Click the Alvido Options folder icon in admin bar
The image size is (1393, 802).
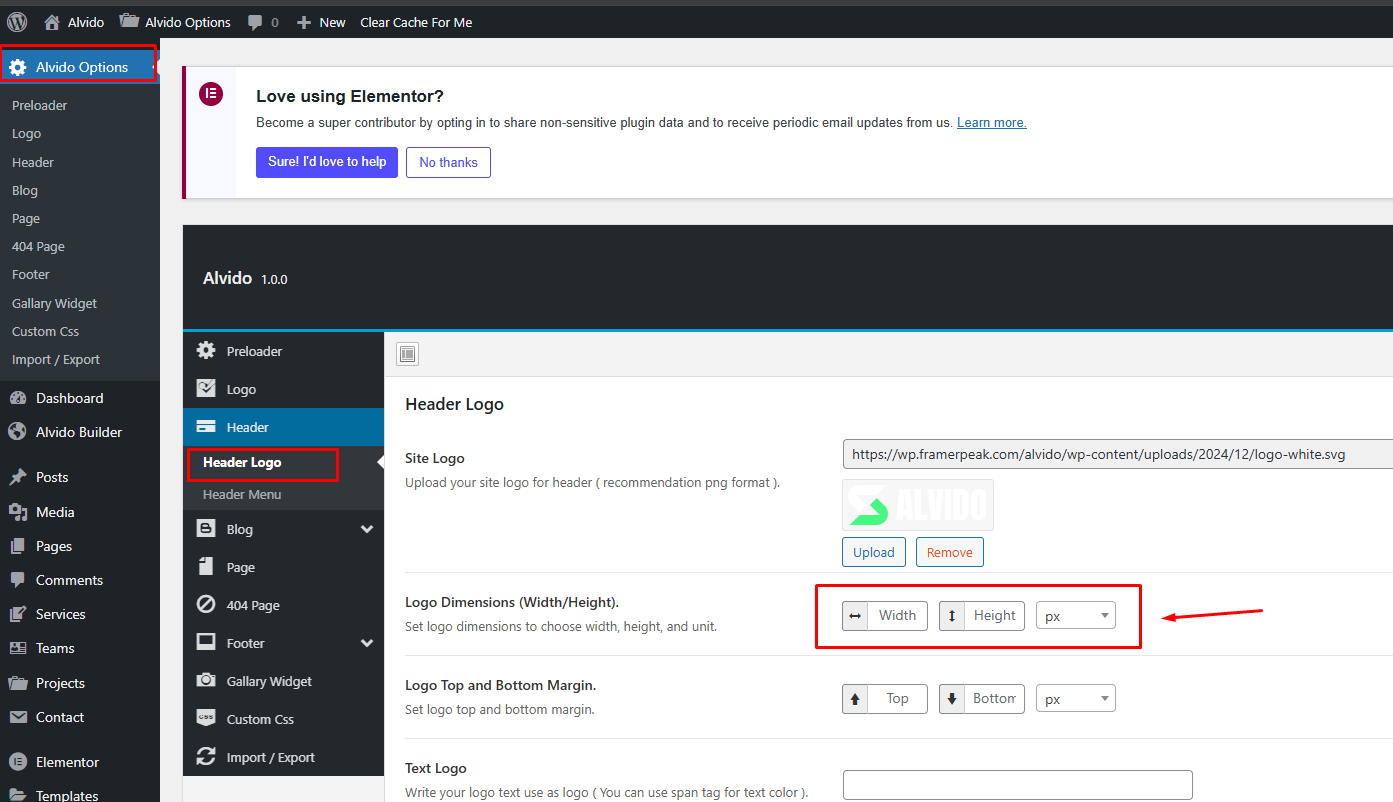tap(129, 22)
